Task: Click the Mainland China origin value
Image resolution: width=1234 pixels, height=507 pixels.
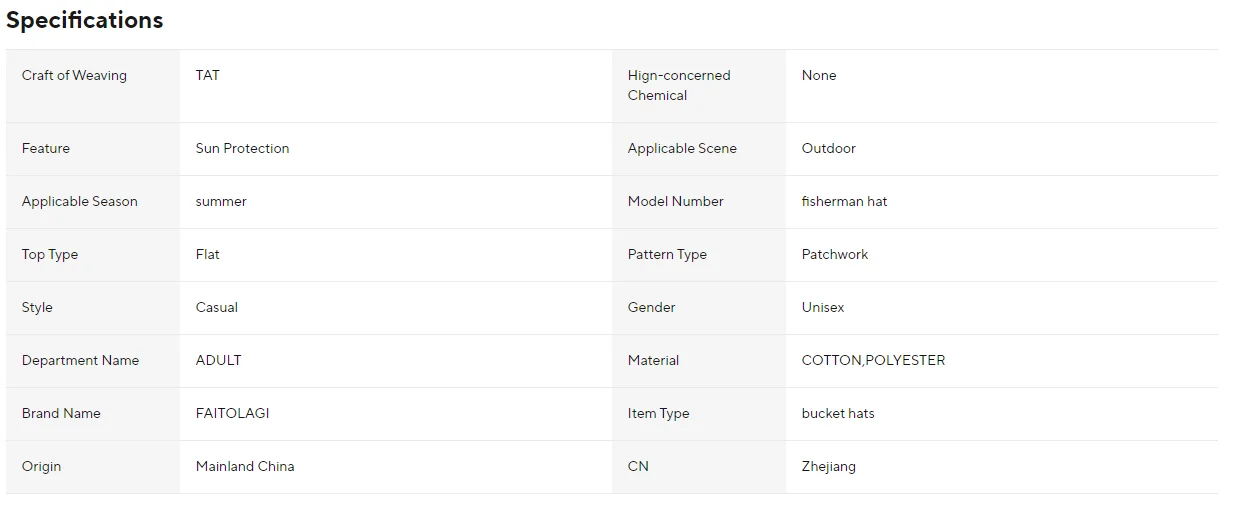Action: click(x=245, y=466)
